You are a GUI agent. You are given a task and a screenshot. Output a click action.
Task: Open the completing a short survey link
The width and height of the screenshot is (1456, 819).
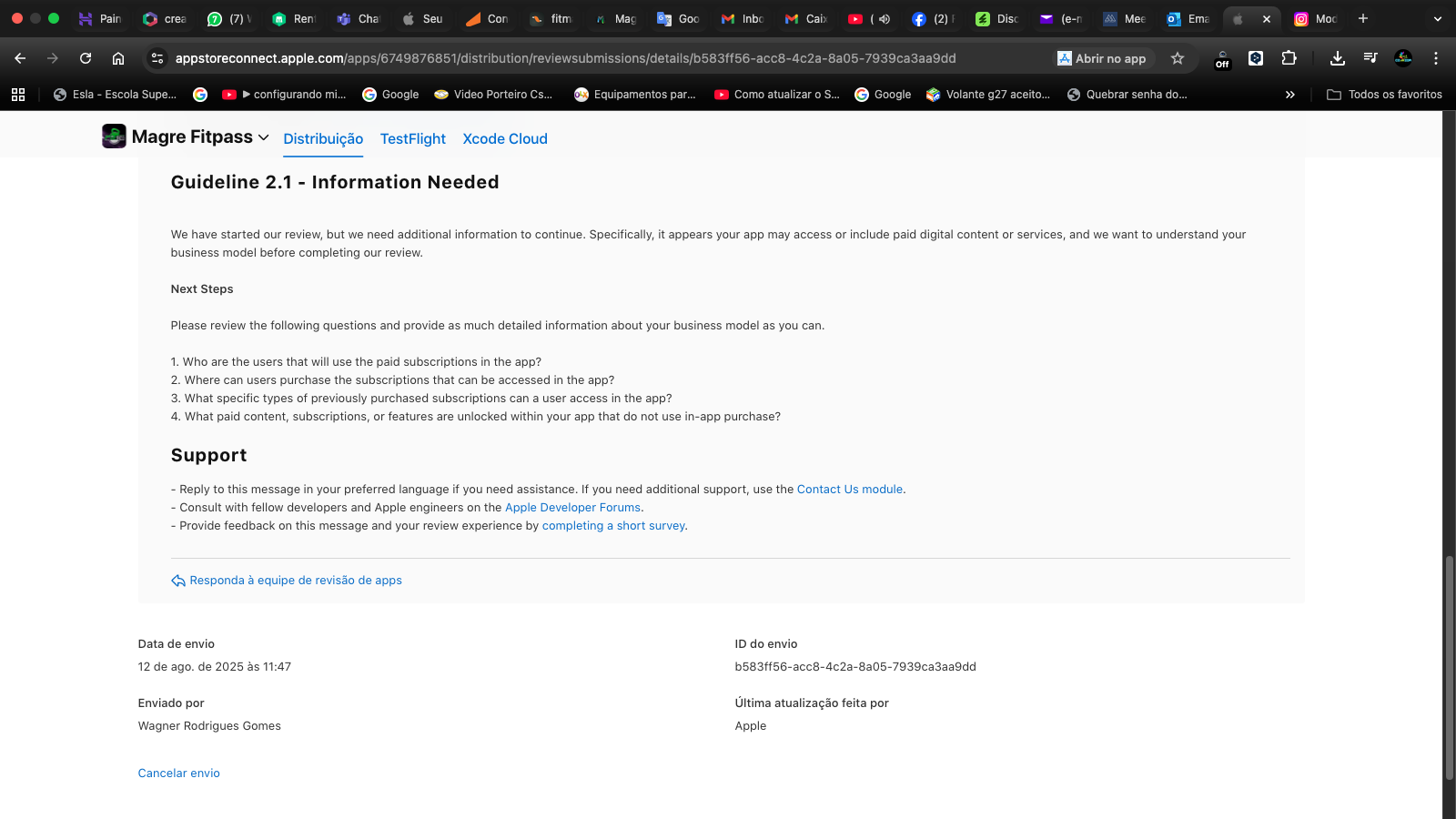613,526
